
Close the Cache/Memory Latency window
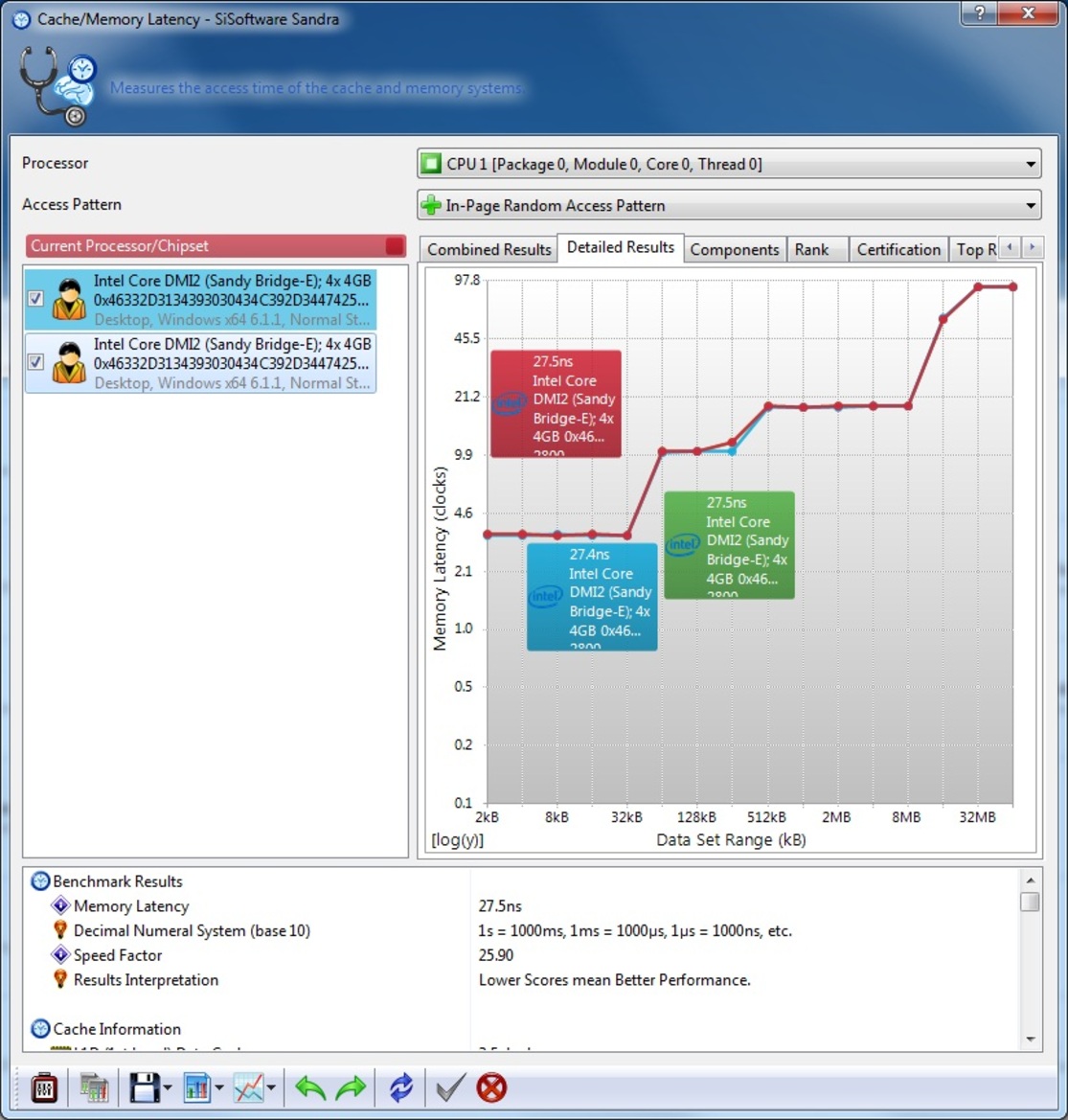coord(1028,12)
